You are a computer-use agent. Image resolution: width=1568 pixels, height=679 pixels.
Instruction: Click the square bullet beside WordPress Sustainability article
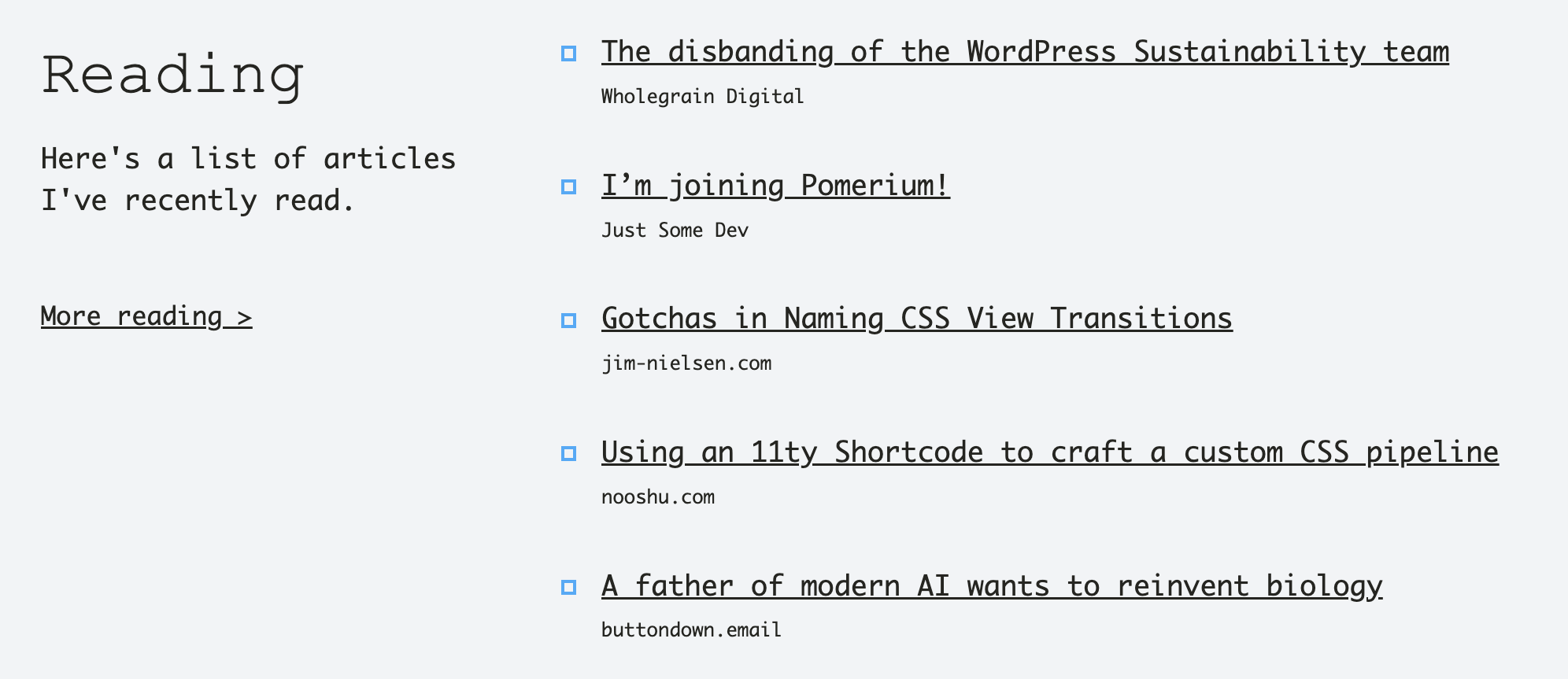click(x=568, y=54)
